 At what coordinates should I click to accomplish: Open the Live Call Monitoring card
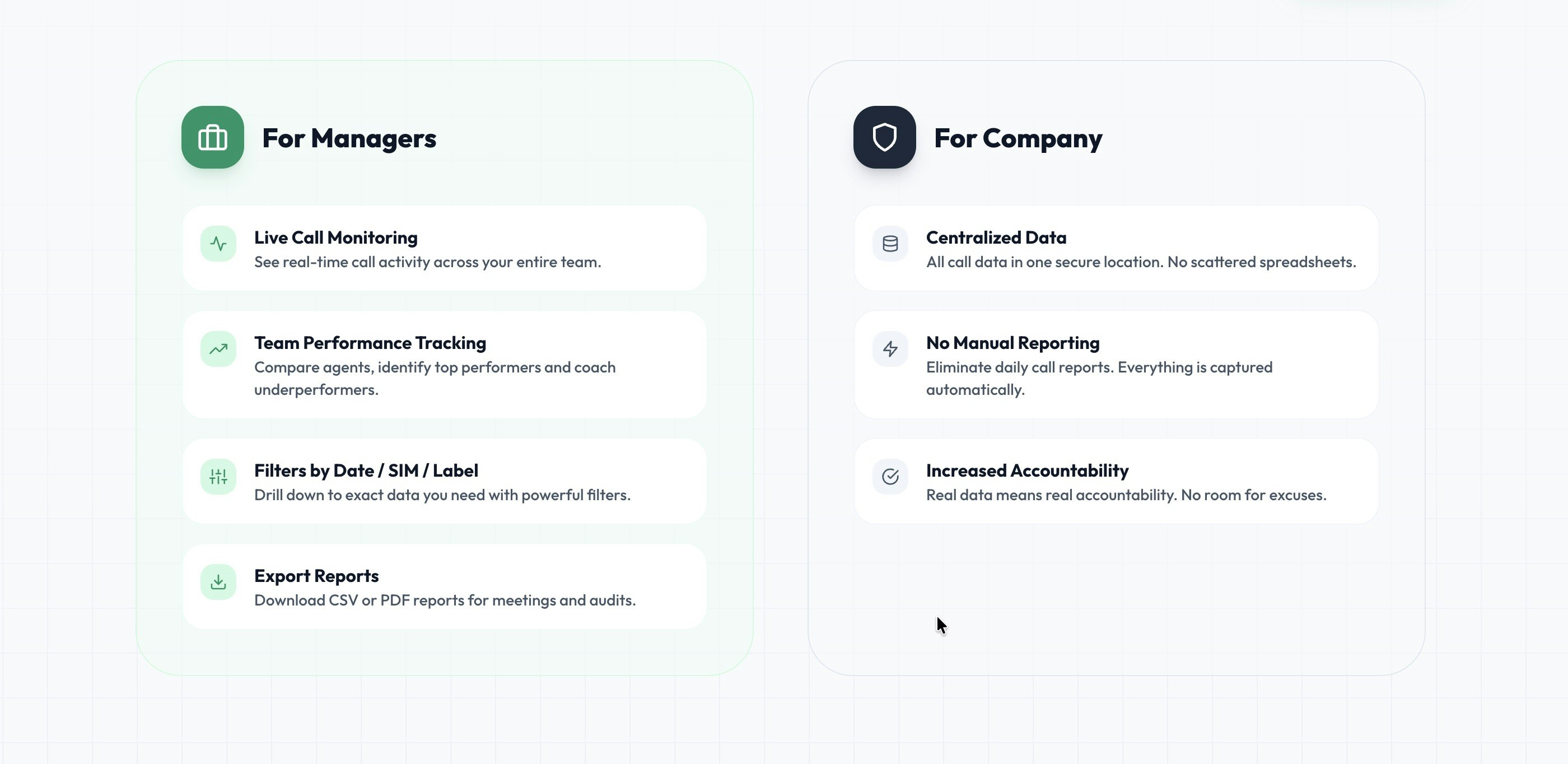(445, 248)
